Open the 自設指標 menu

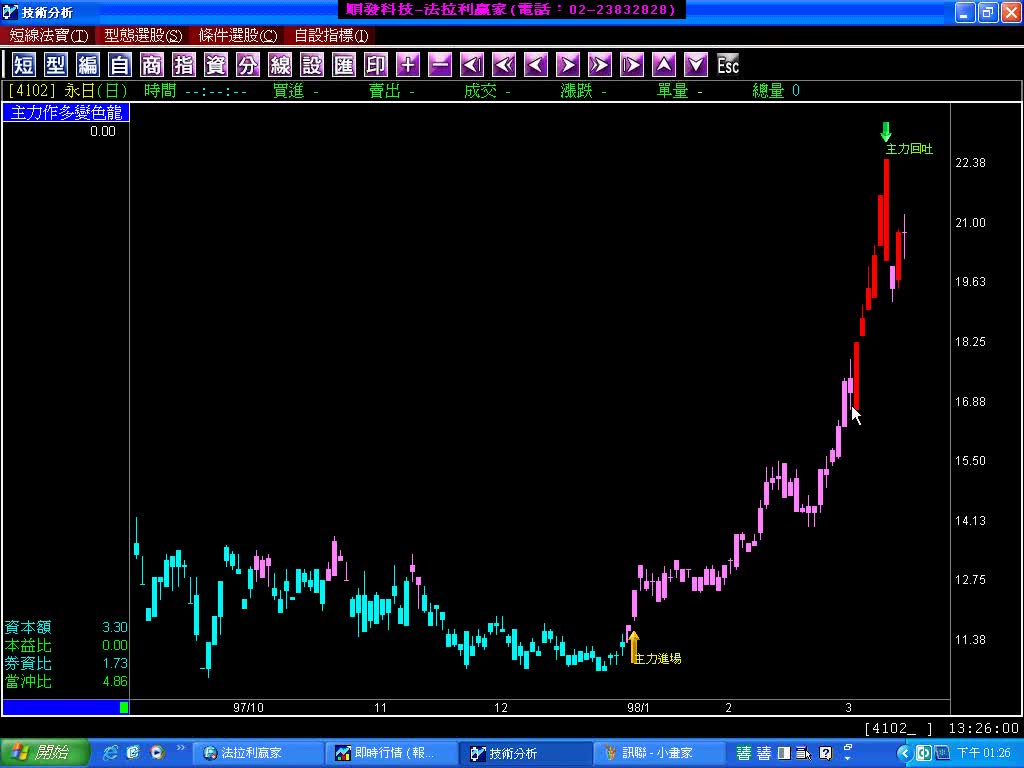click(331, 35)
